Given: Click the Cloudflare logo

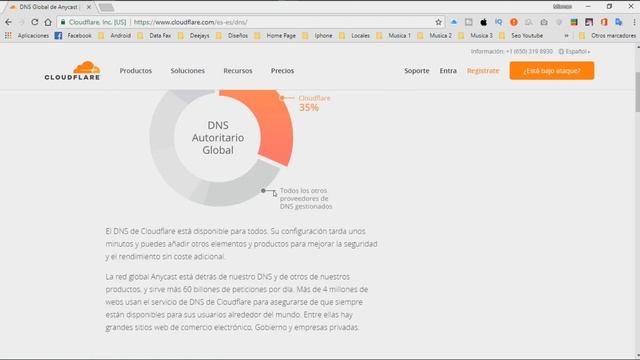Looking at the screenshot, I should [72, 70].
